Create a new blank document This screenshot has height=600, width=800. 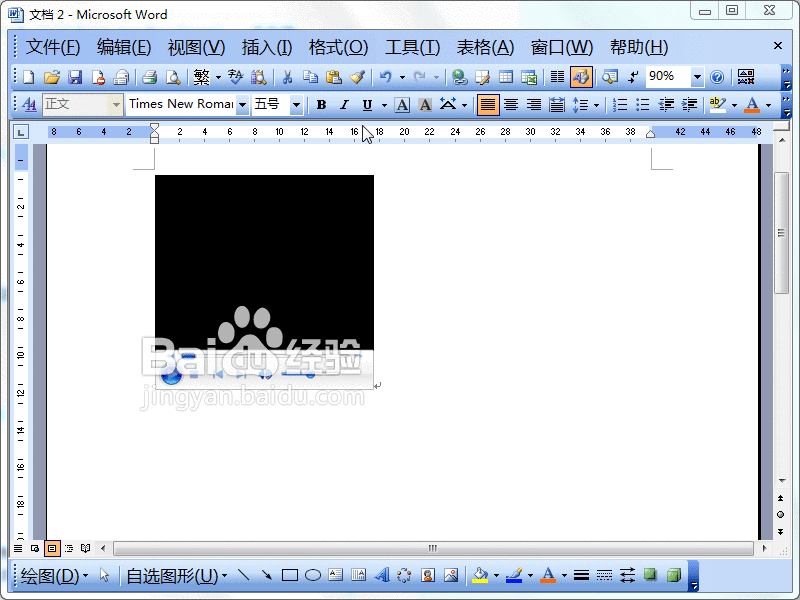(29, 77)
